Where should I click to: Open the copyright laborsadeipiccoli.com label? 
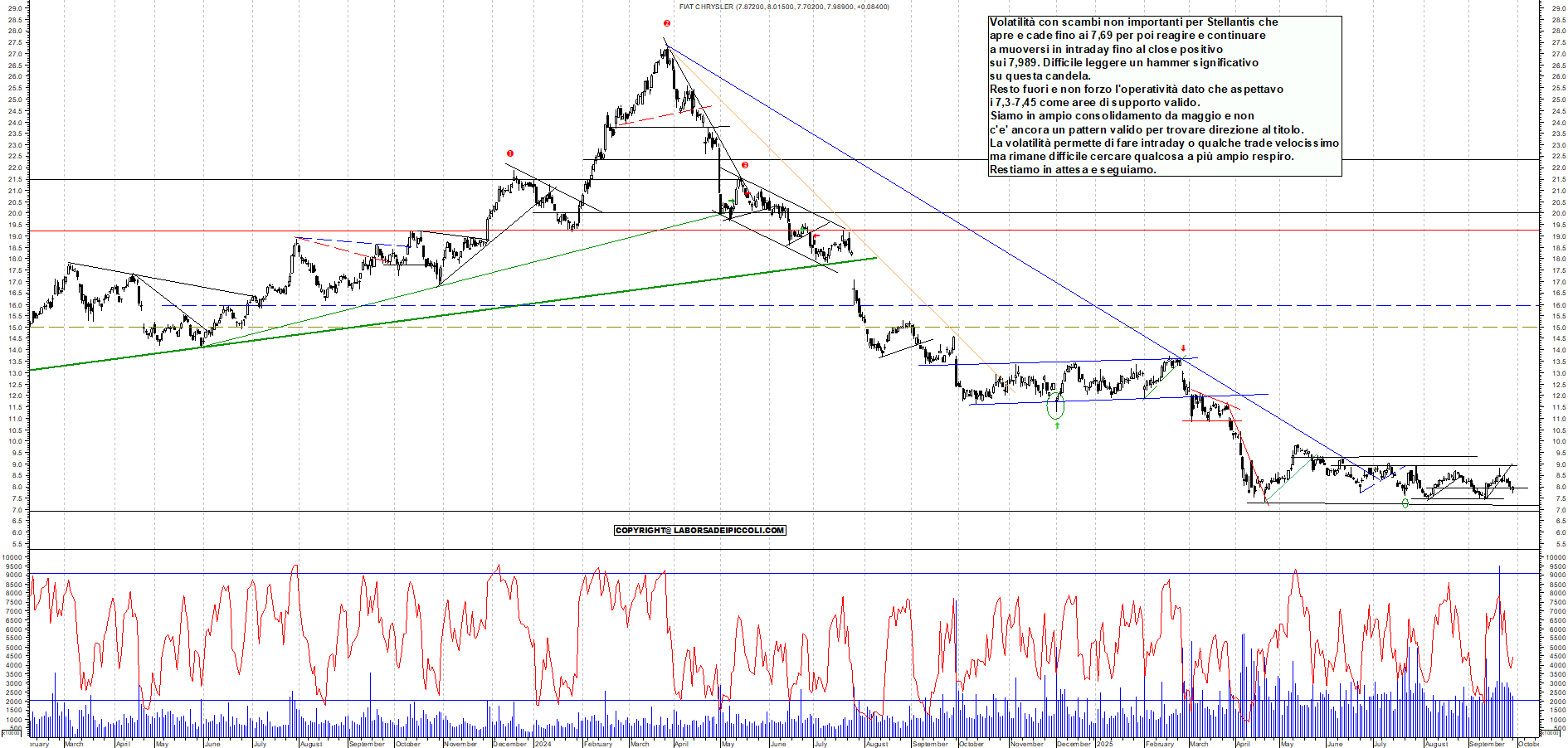pos(699,530)
